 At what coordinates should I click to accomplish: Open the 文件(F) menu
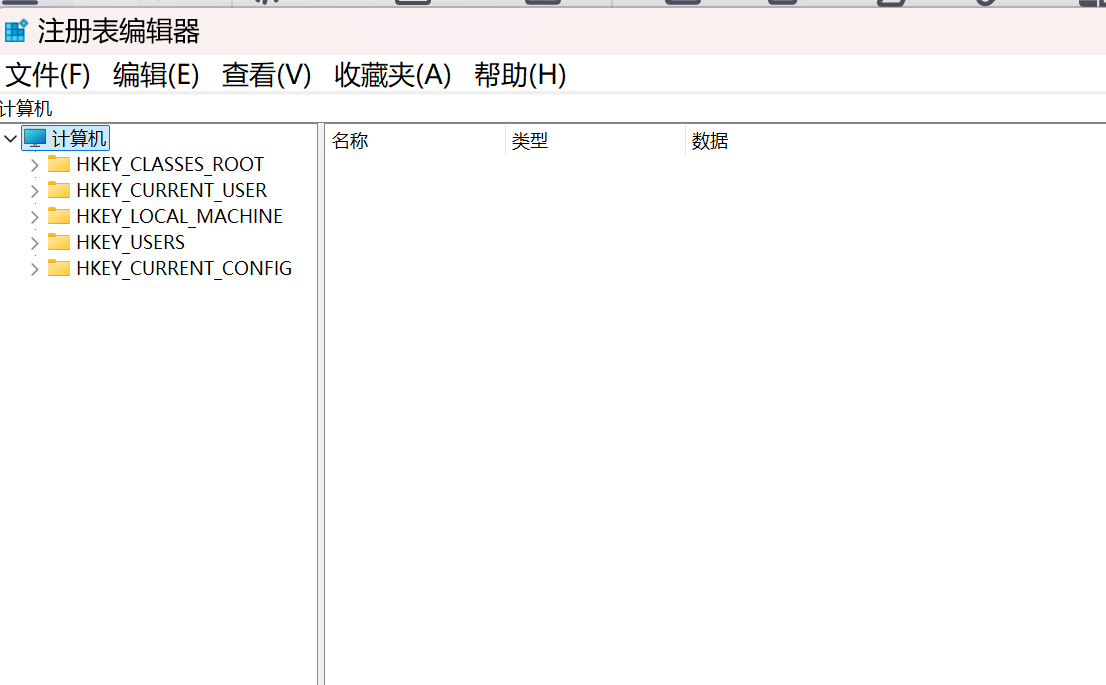coord(47,75)
